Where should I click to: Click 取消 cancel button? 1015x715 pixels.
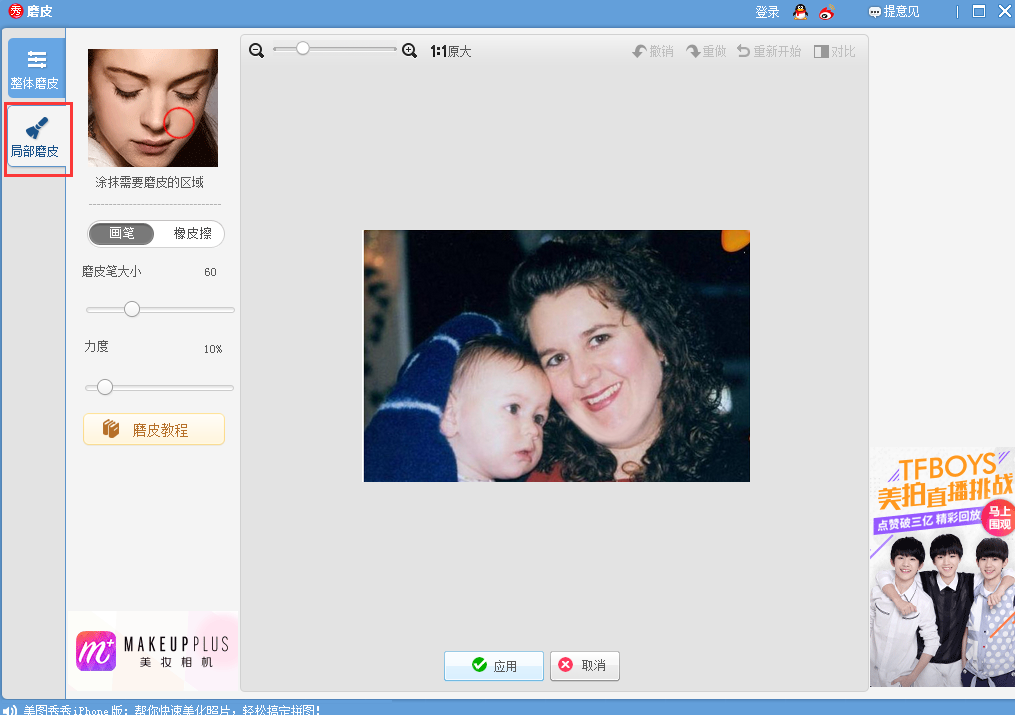click(x=585, y=666)
